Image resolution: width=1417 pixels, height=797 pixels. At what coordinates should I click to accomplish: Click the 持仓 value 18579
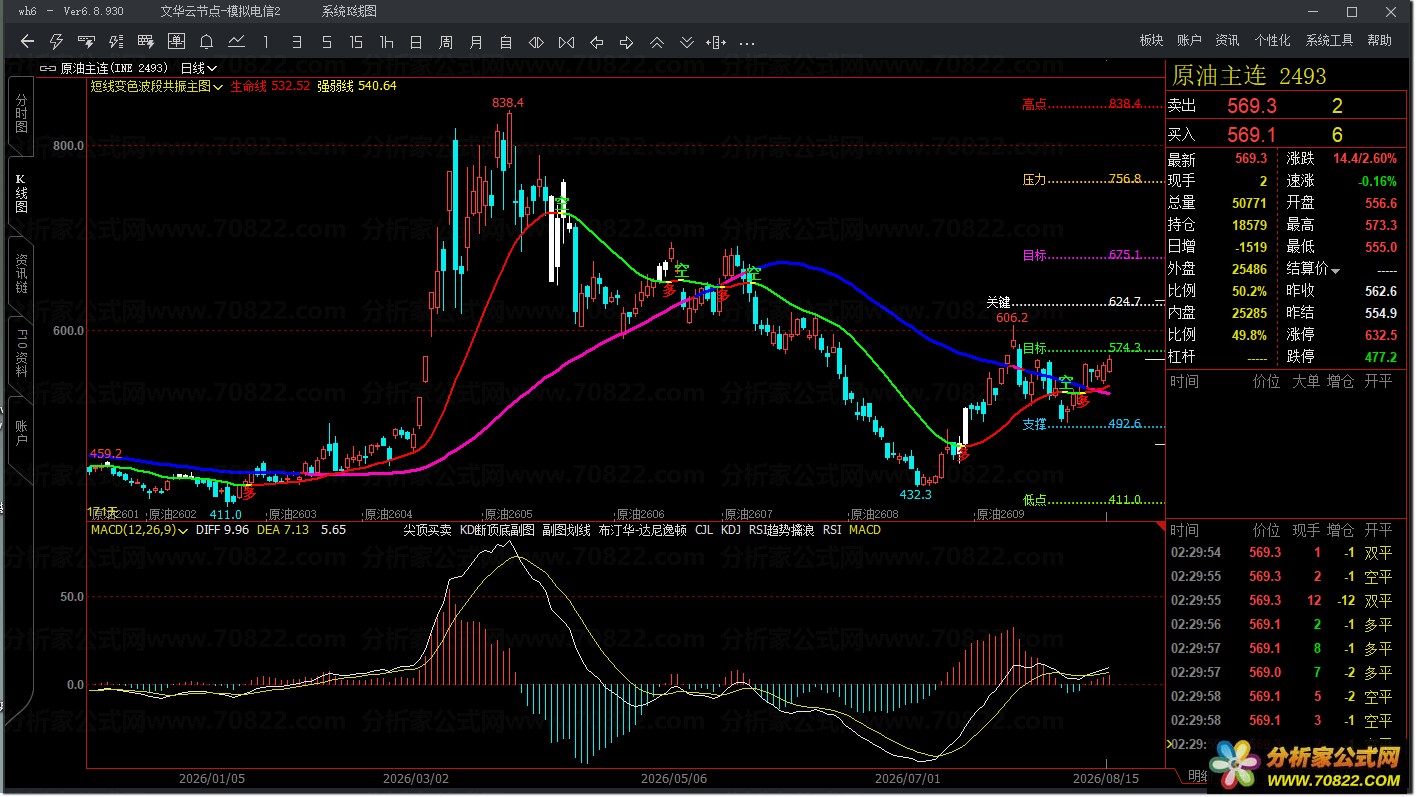(x=1249, y=226)
